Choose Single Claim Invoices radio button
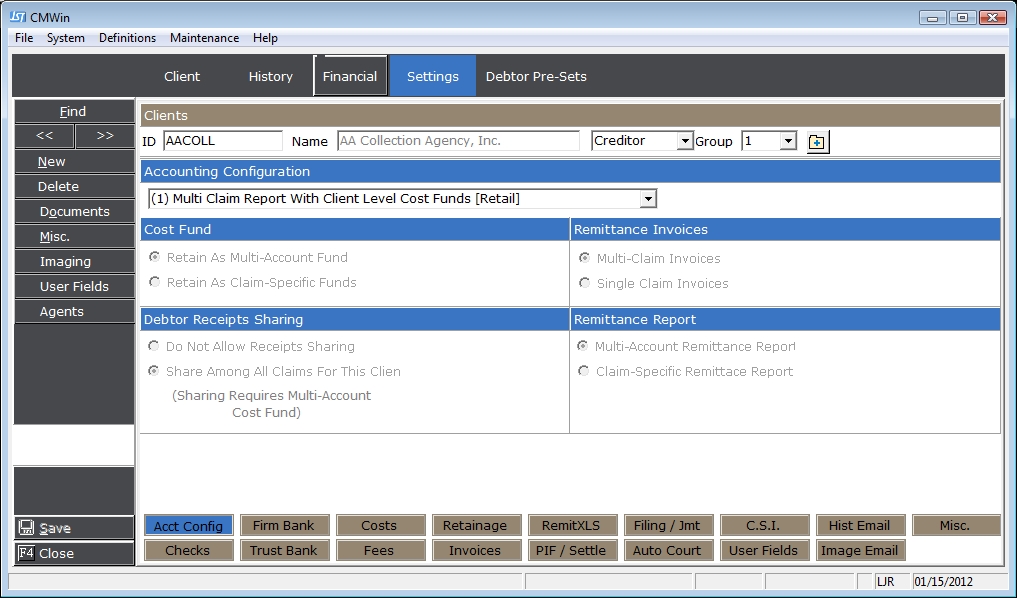This screenshot has width=1017, height=598. tap(584, 284)
